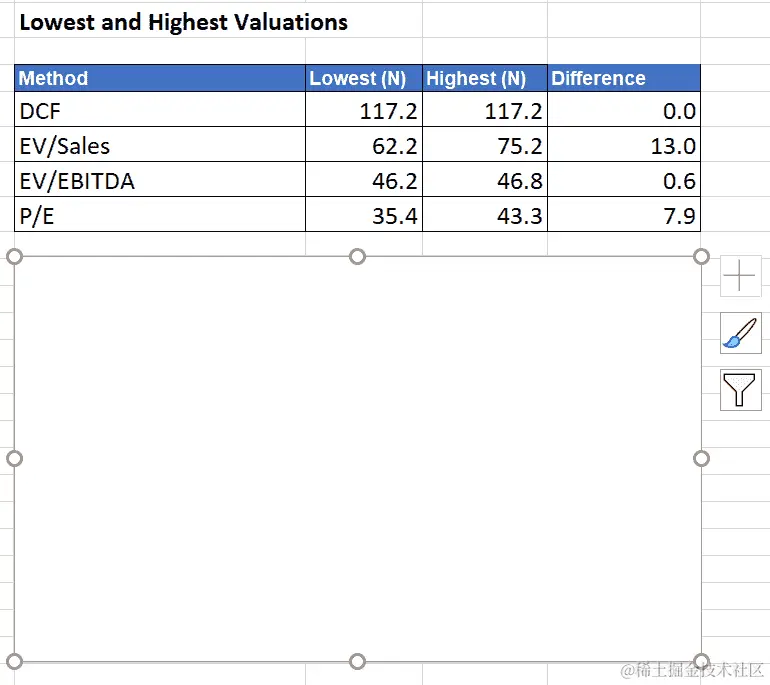Open the Chart Elements plus button
Screen dimensions: 770x685
click(740, 276)
